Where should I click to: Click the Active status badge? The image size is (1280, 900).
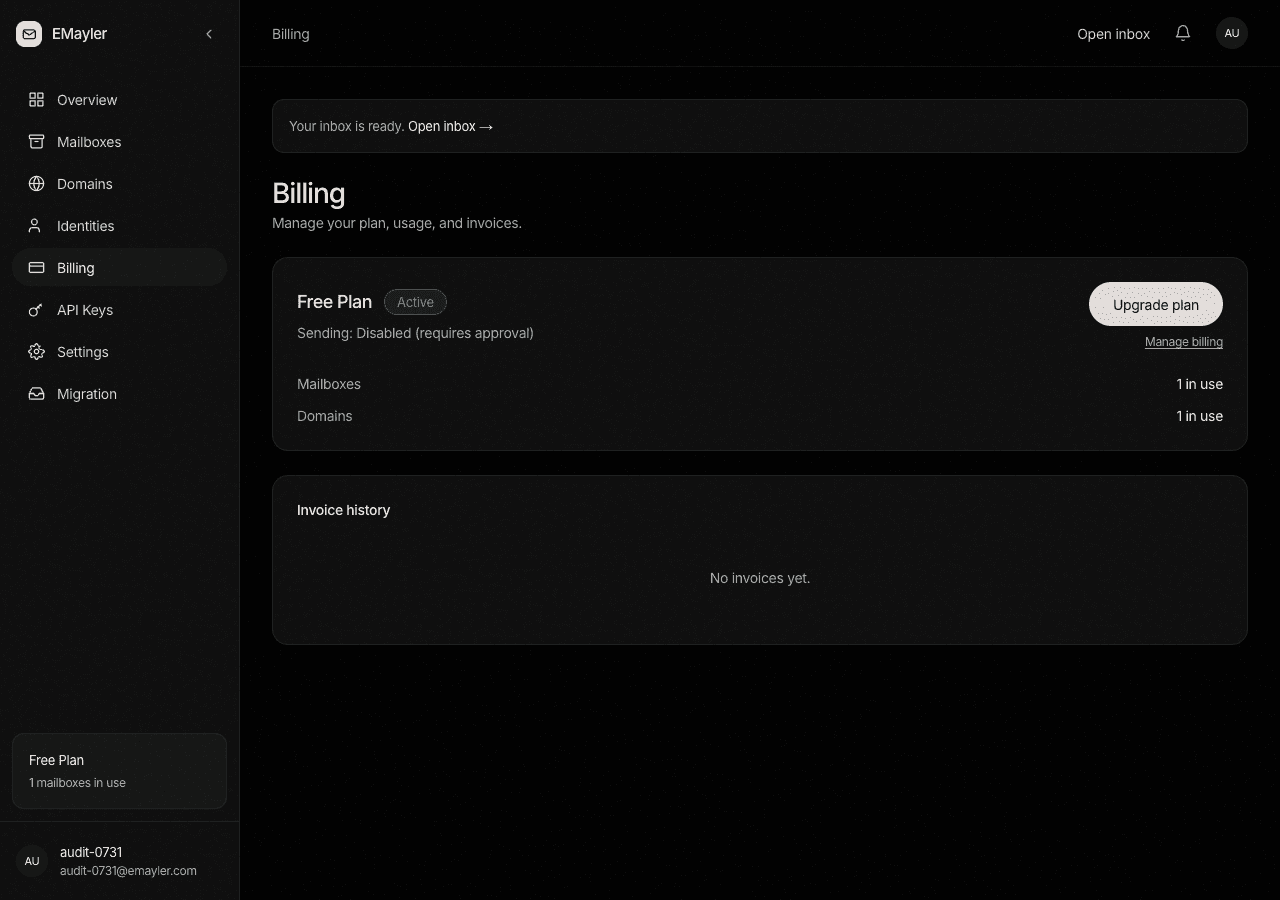click(x=415, y=302)
